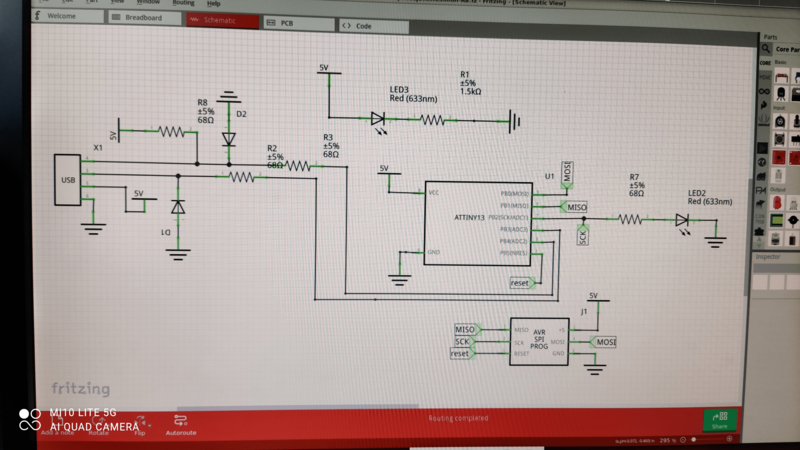Select the red part in Output section

click(x=777, y=201)
